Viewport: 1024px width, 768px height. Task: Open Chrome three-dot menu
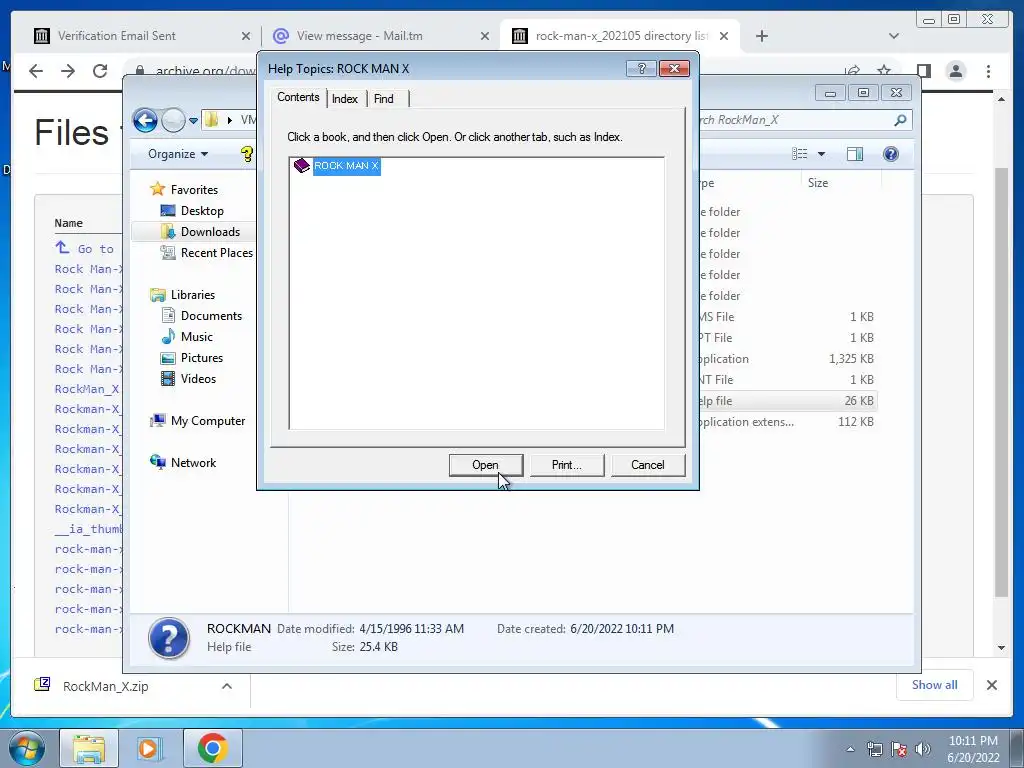[988, 71]
